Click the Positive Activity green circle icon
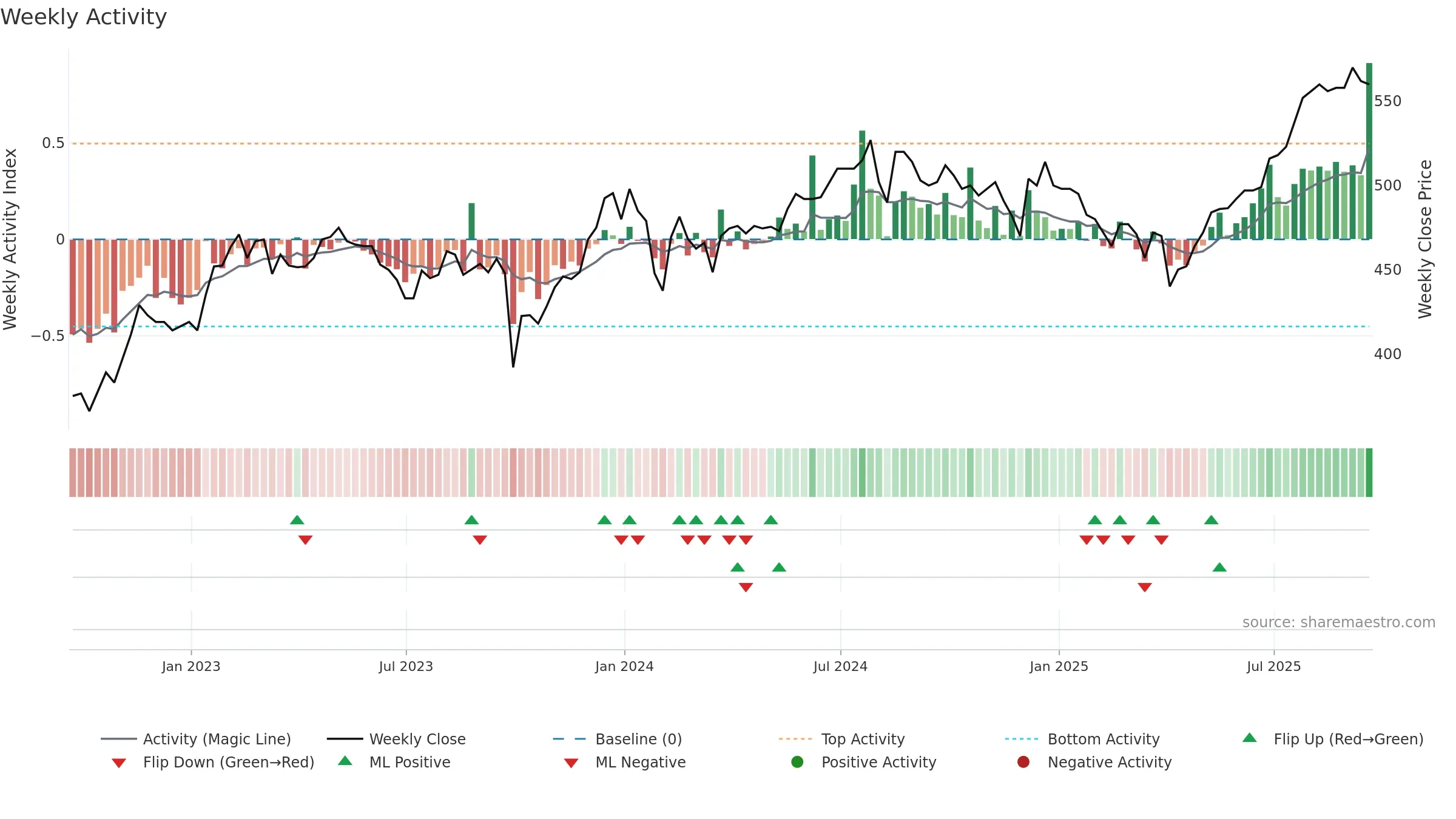This screenshot has width=1456, height=819. point(797,761)
